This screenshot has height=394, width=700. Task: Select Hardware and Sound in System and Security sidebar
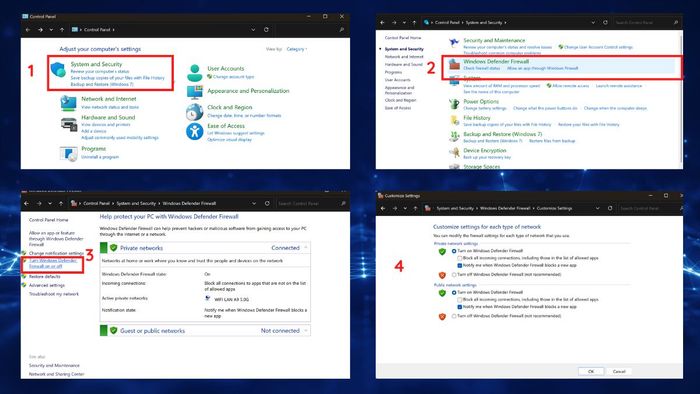pos(404,64)
